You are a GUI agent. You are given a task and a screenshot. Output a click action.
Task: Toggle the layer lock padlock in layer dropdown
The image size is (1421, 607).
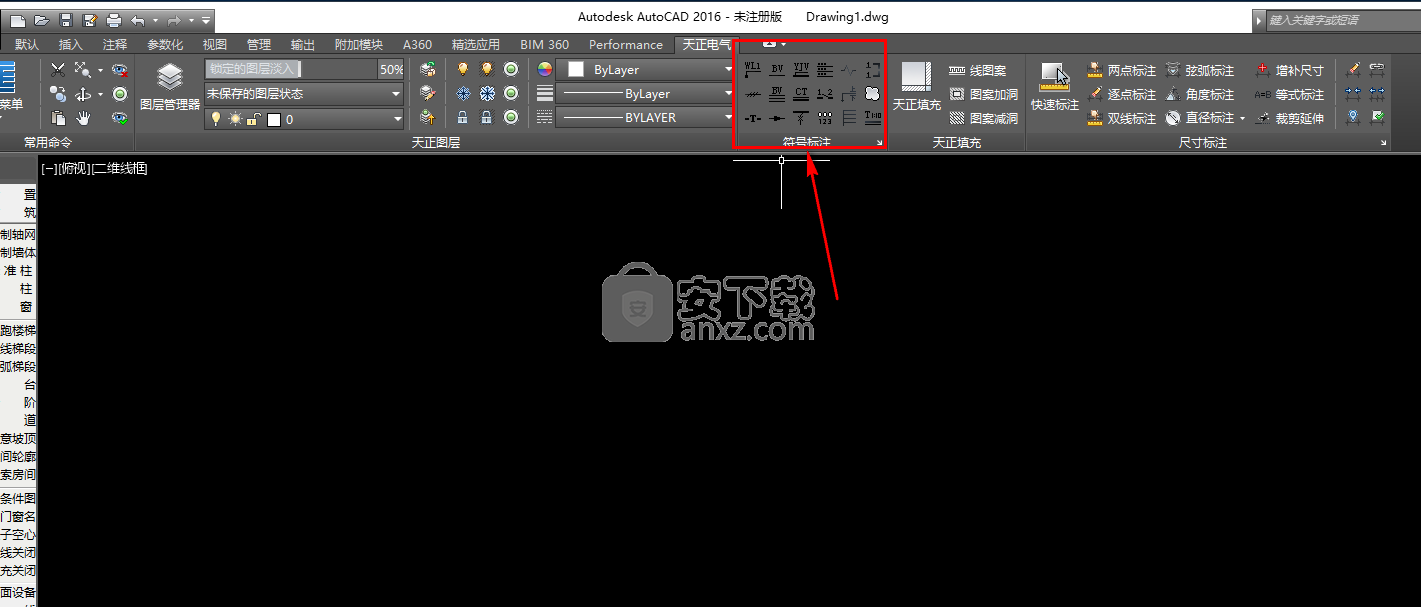(x=254, y=119)
